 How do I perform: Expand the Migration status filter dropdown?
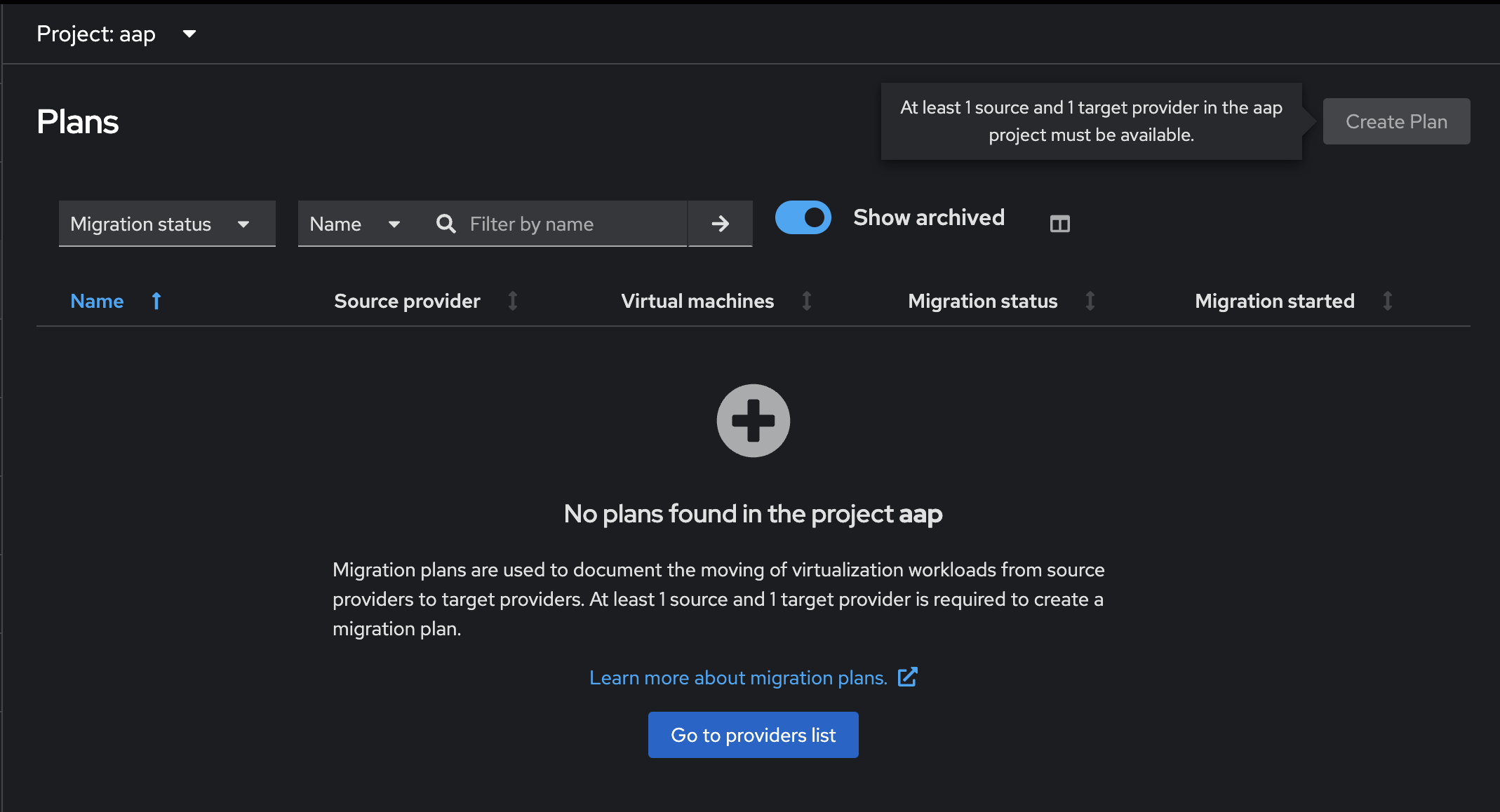(166, 224)
